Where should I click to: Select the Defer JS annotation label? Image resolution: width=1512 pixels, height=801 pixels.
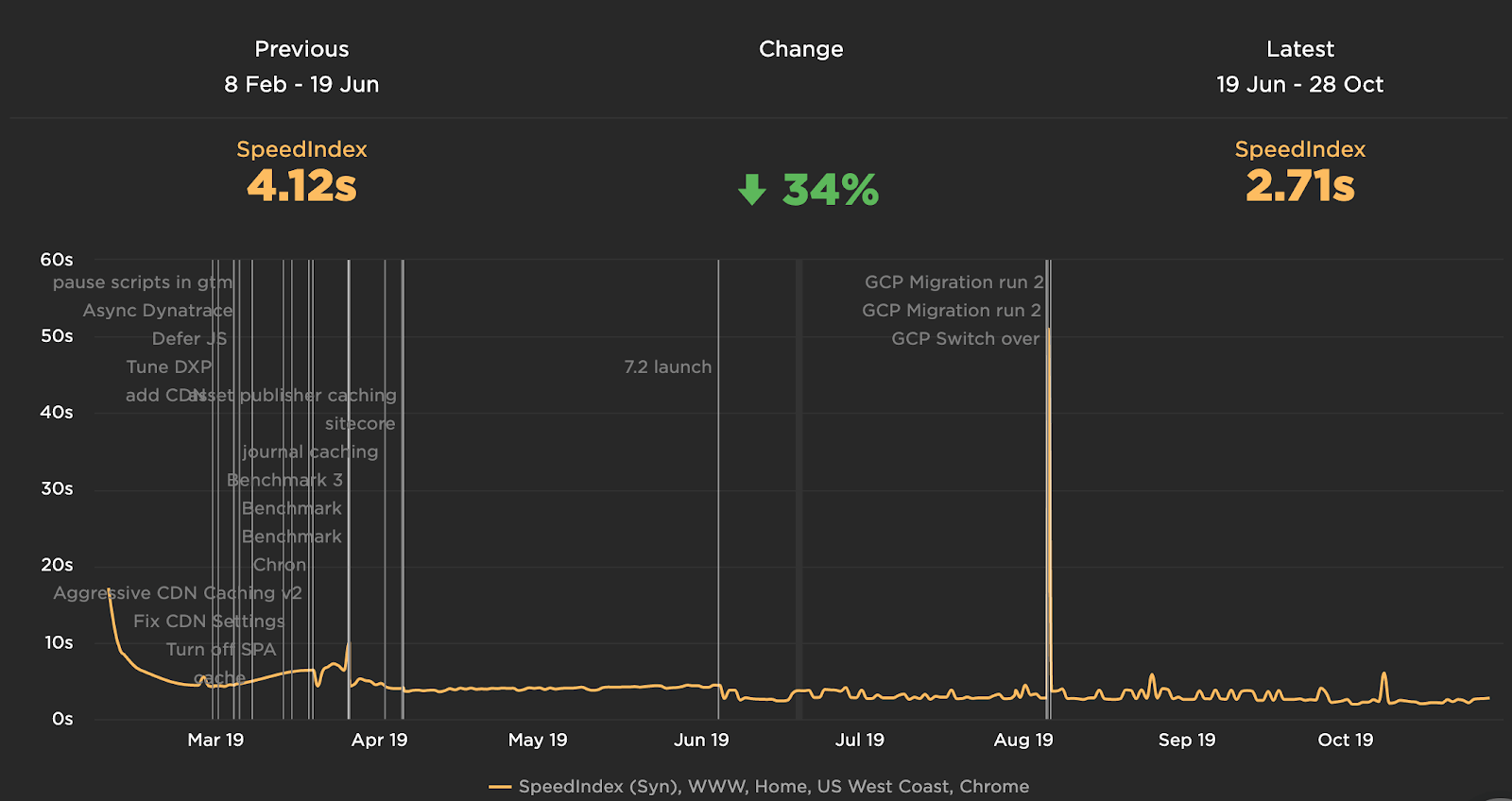point(189,339)
